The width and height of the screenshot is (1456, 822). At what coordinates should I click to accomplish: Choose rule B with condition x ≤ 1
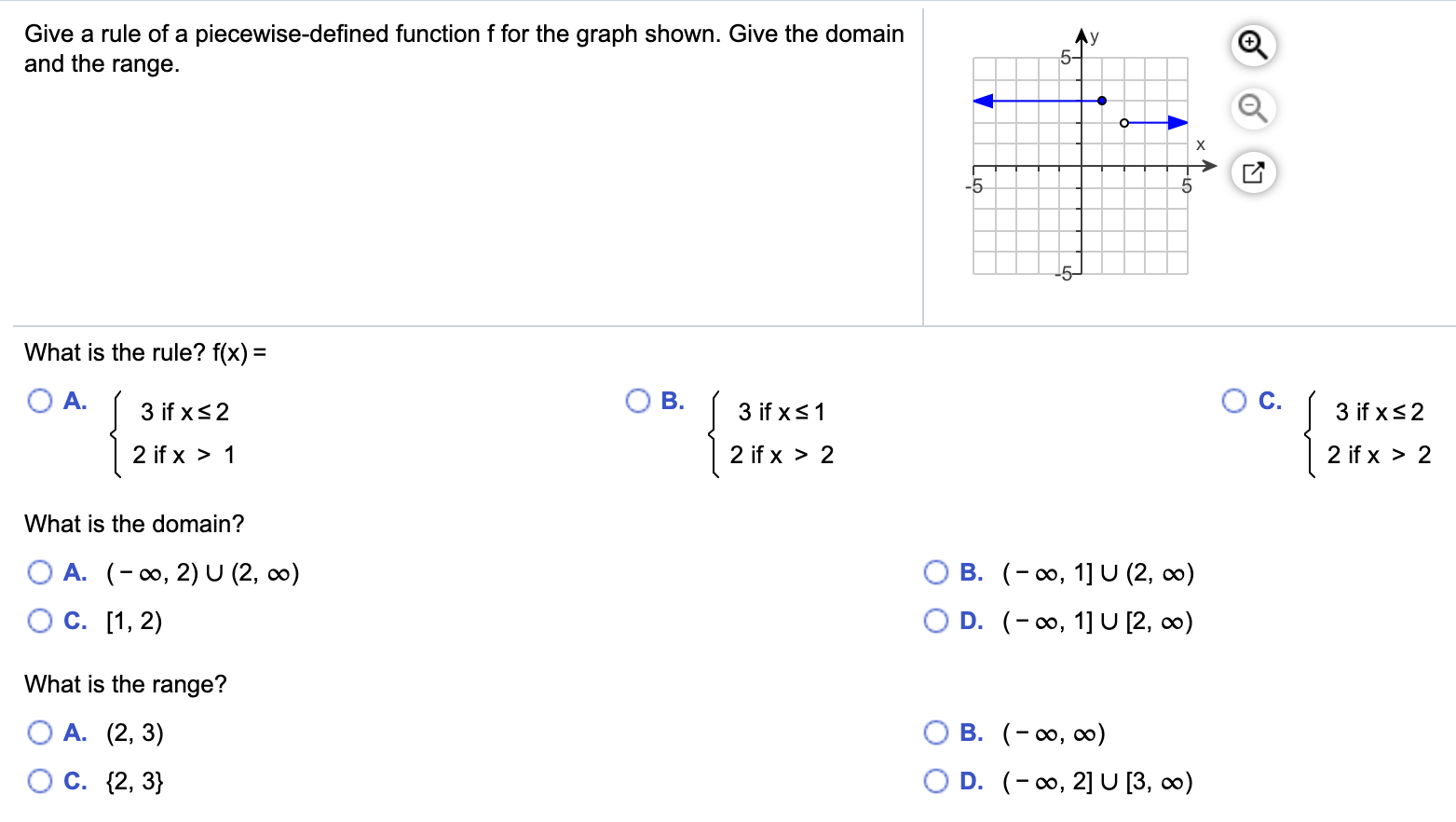[x=637, y=401]
